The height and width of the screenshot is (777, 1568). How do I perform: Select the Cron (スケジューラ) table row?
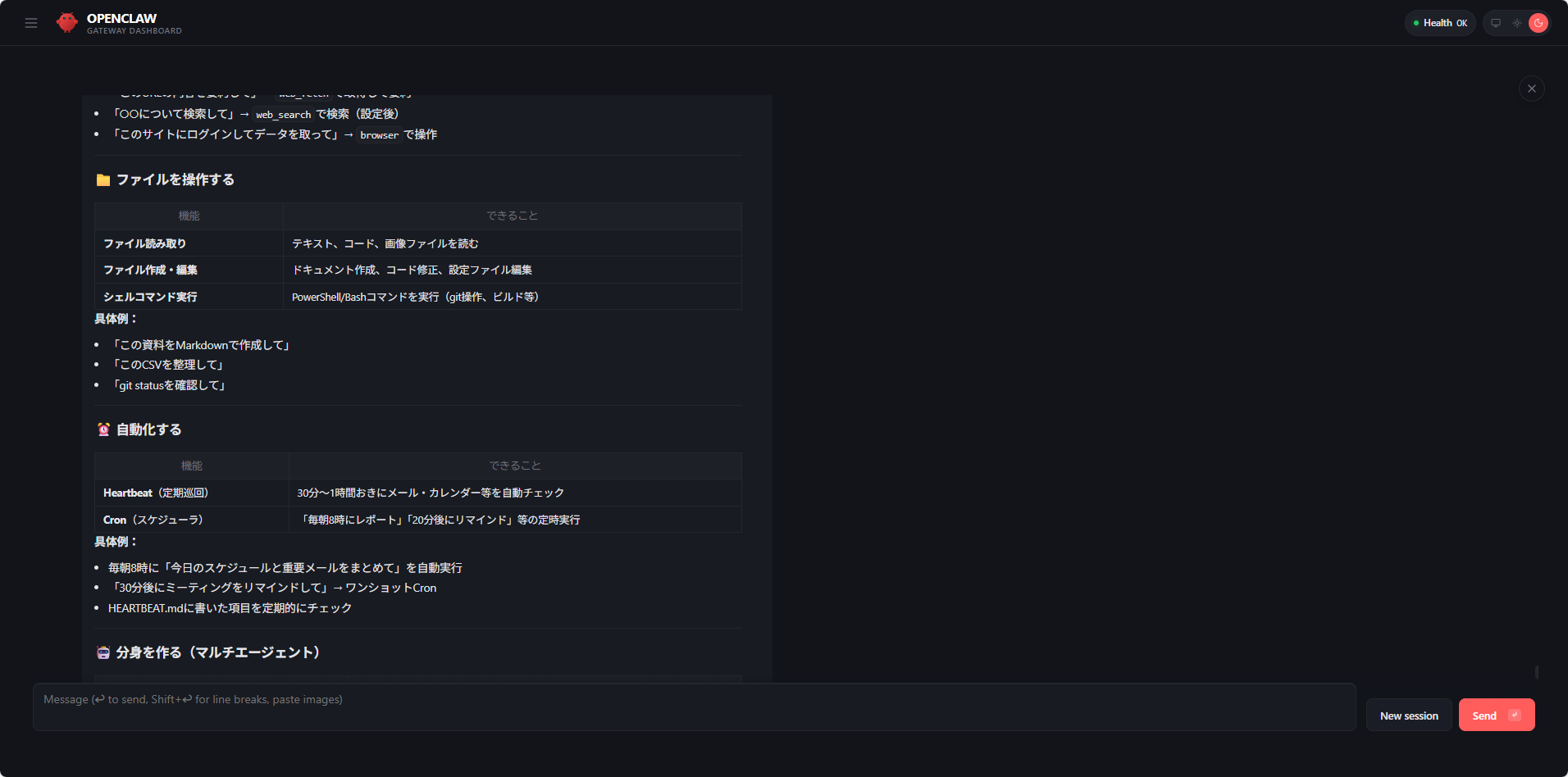417,520
